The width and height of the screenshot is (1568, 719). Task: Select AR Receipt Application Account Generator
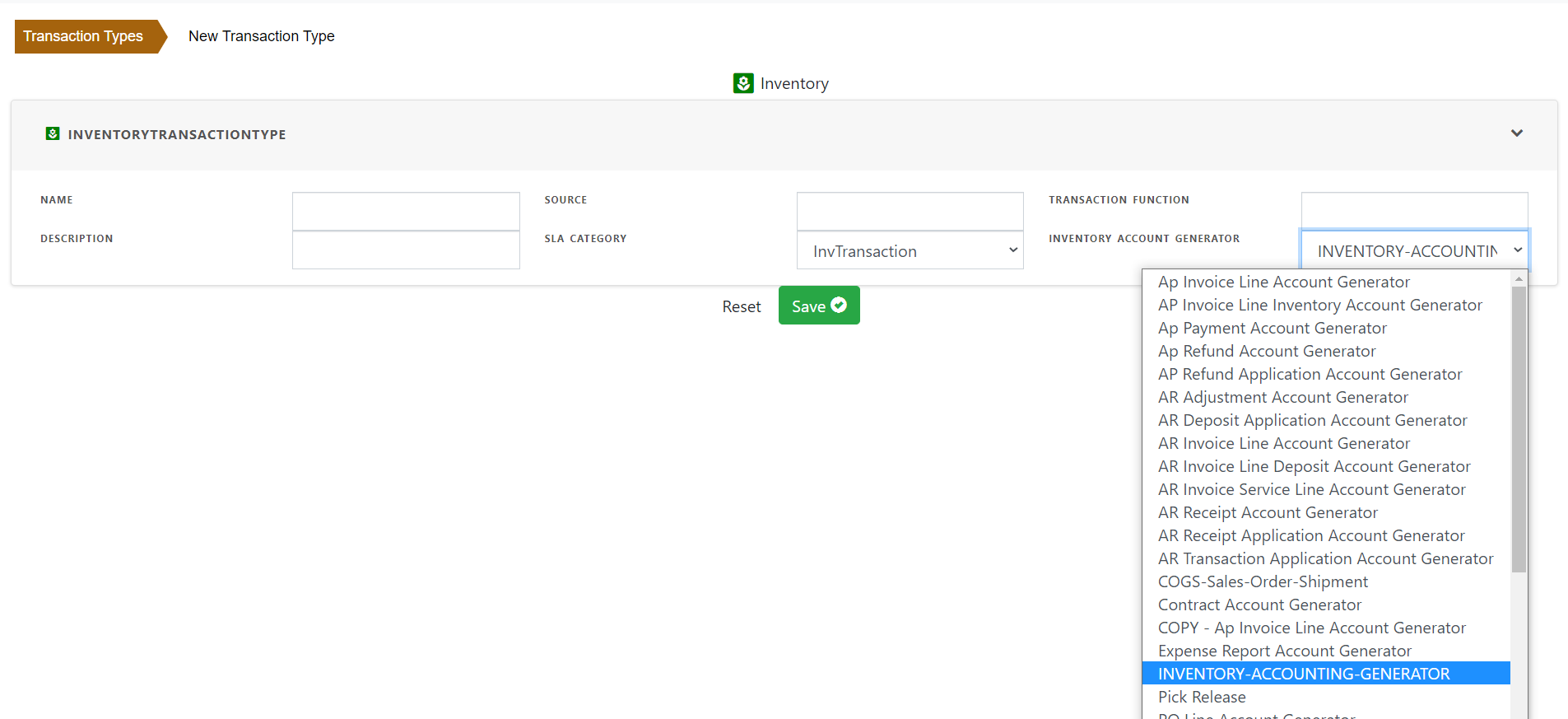[x=1326, y=535]
